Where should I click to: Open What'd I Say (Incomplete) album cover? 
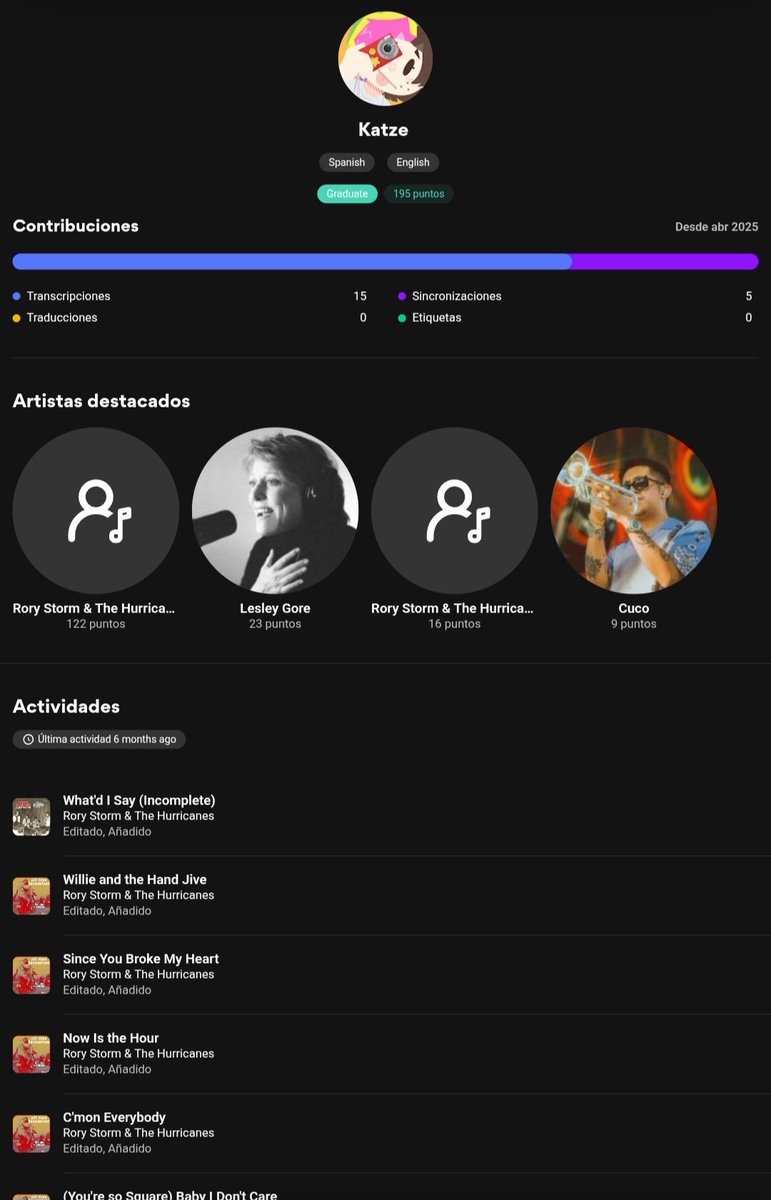coord(31,817)
